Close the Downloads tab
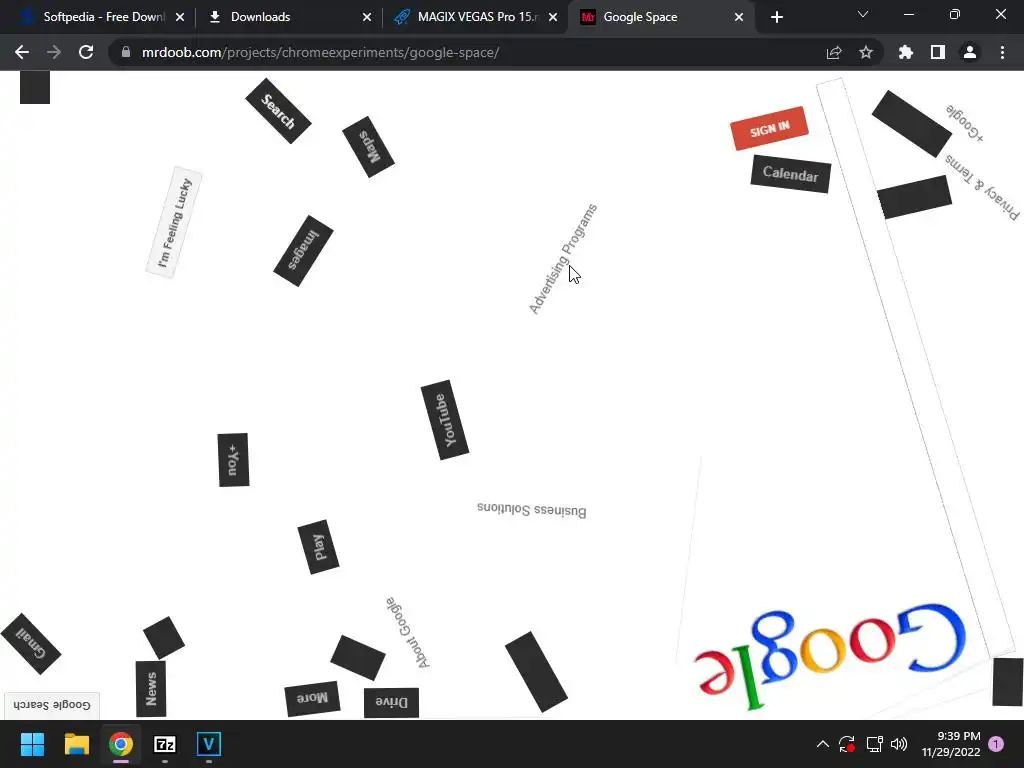This screenshot has height=768, width=1024. click(367, 17)
